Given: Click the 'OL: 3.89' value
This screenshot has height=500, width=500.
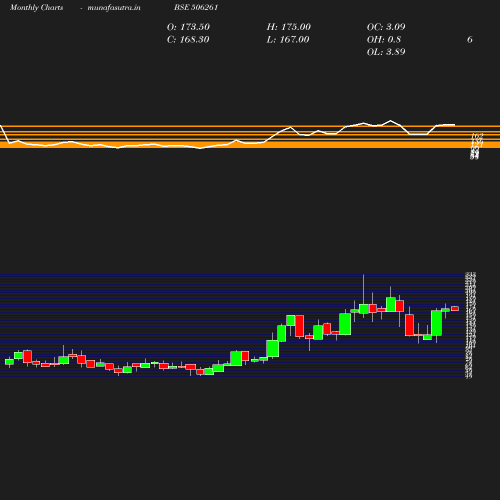Looking at the screenshot, I should [x=386, y=52].
